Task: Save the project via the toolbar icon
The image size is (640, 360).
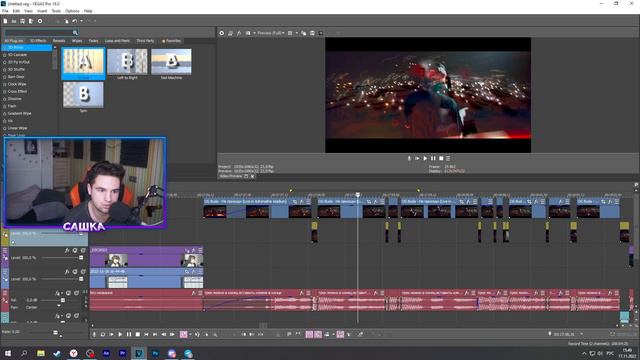Action: [x=22, y=21]
